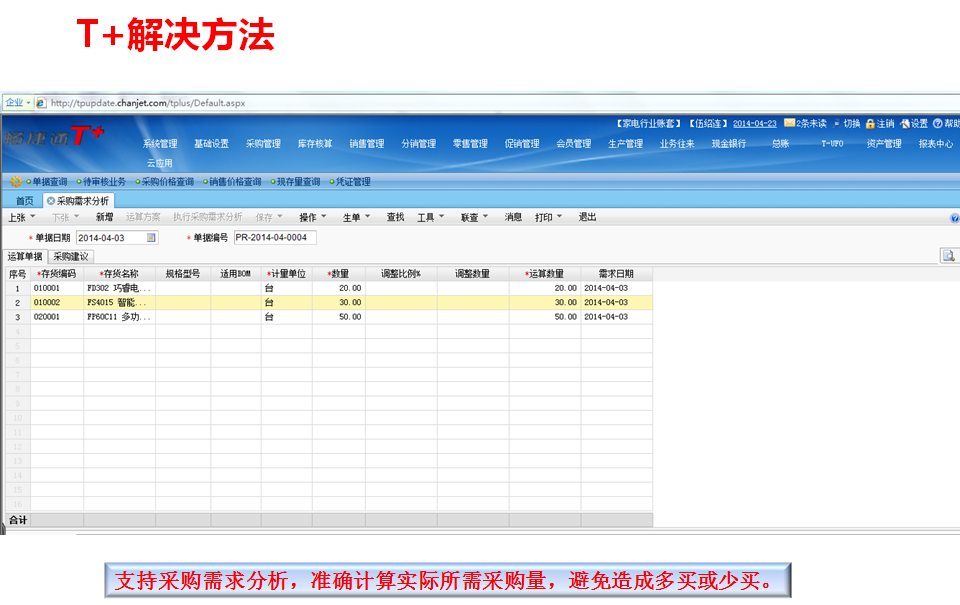Image resolution: width=960 pixels, height=605 pixels.
Task: Open the 销售价格查询 shortcut
Action: pyautogui.click(x=232, y=182)
